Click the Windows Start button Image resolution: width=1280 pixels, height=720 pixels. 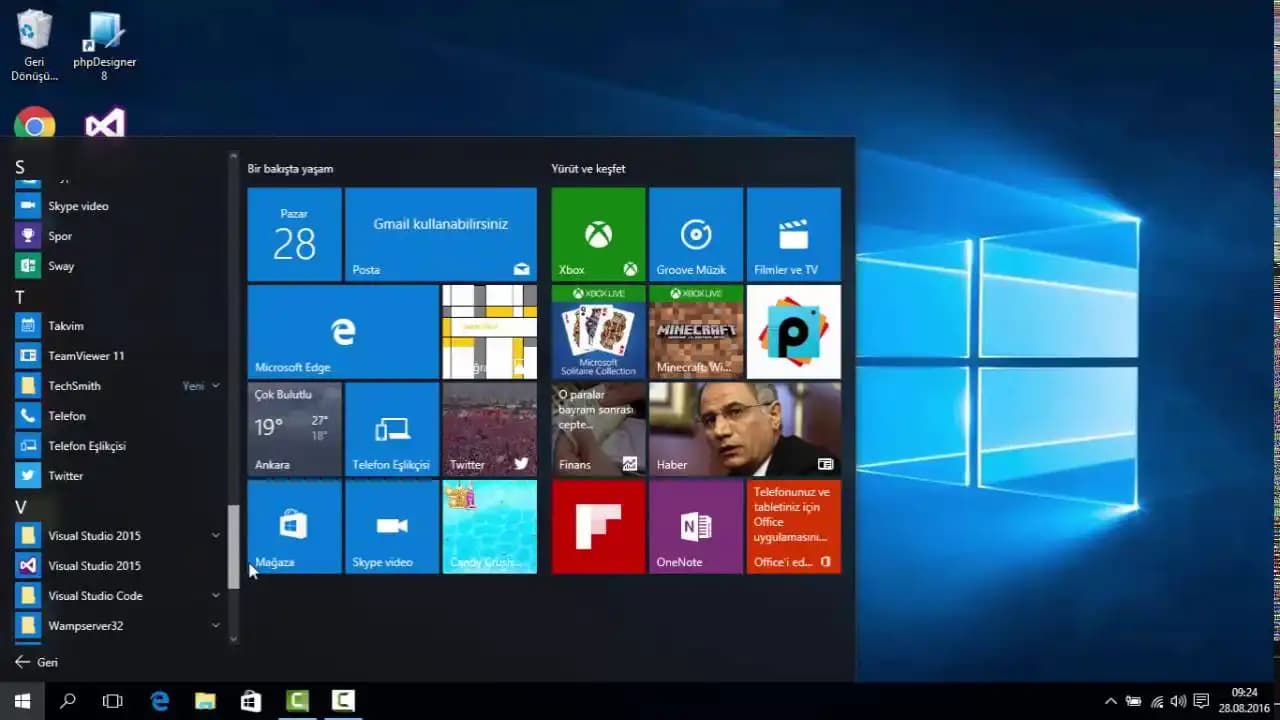coord(22,701)
